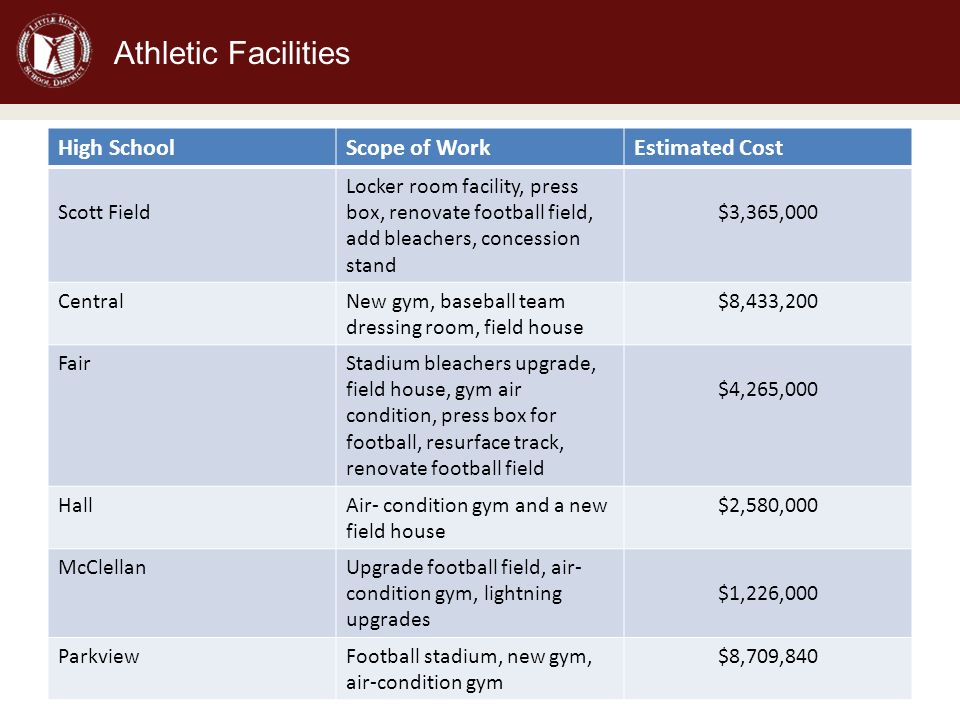Image resolution: width=960 pixels, height=720 pixels.
Task: Select the $1,226,000 McClellan cost
Action: pos(768,593)
